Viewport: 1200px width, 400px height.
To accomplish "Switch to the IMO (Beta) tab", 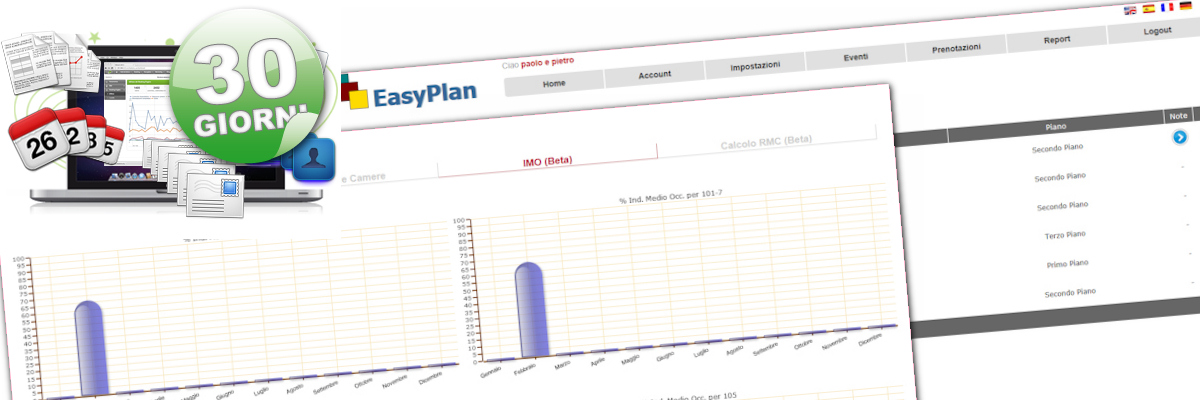I will (x=548, y=161).
